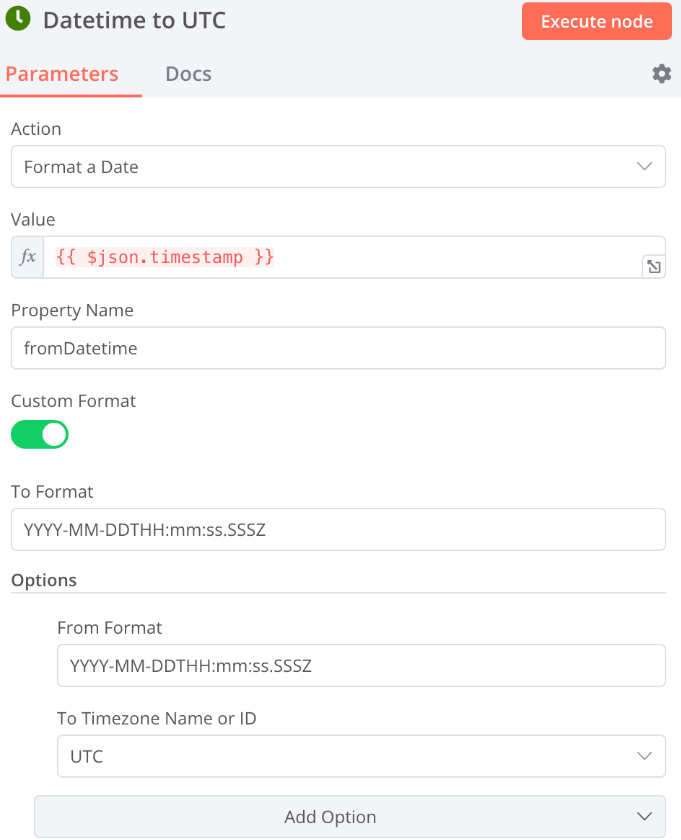The height and width of the screenshot is (840, 681).
Task: Click into the From Format input
Action: point(361,665)
